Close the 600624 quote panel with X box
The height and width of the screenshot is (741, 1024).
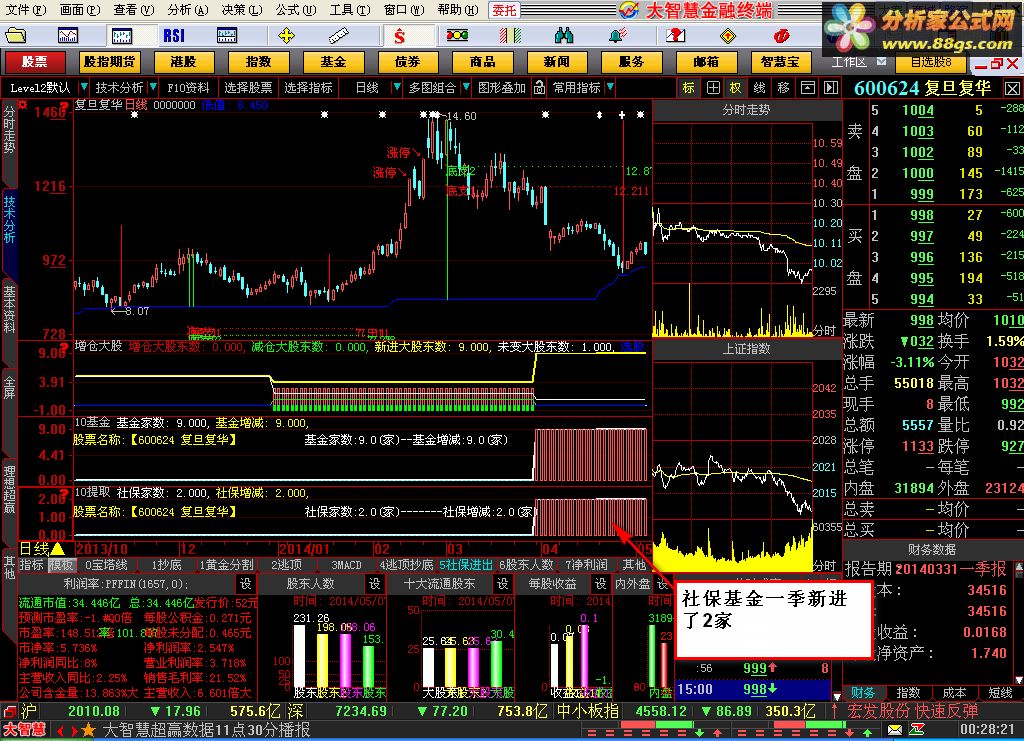[1012, 88]
